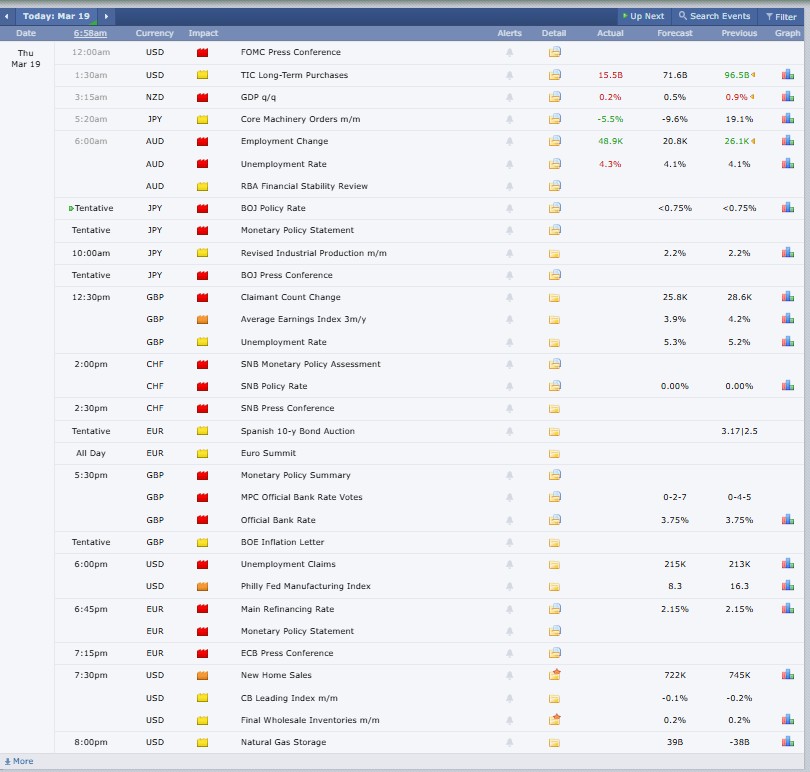Click the Philly Fed Manufacturing Index event
This screenshot has width=810, height=772.
[x=305, y=586]
